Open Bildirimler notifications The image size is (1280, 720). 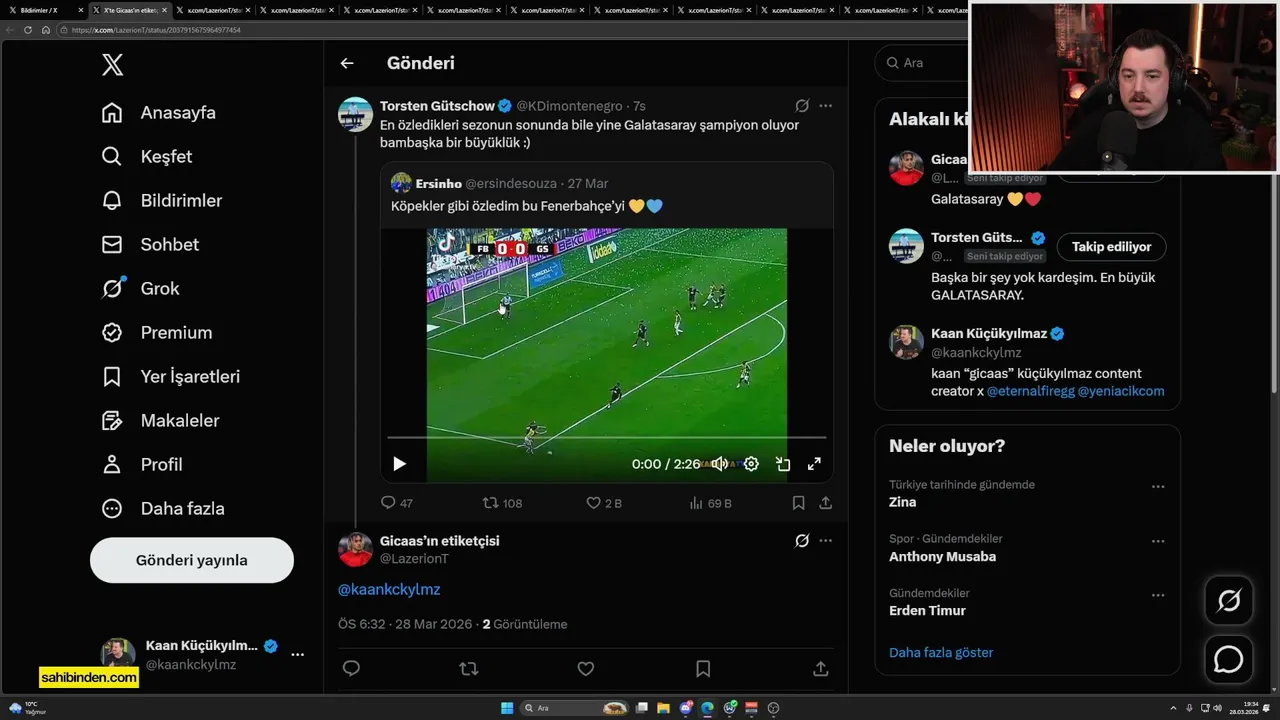tap(162, 201)
